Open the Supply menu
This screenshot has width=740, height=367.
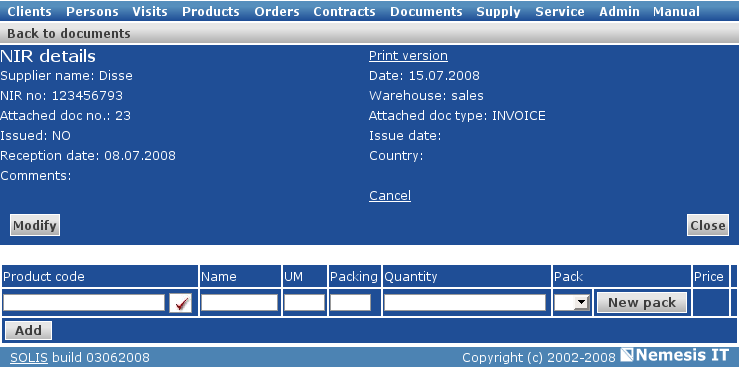pos(498,12)
